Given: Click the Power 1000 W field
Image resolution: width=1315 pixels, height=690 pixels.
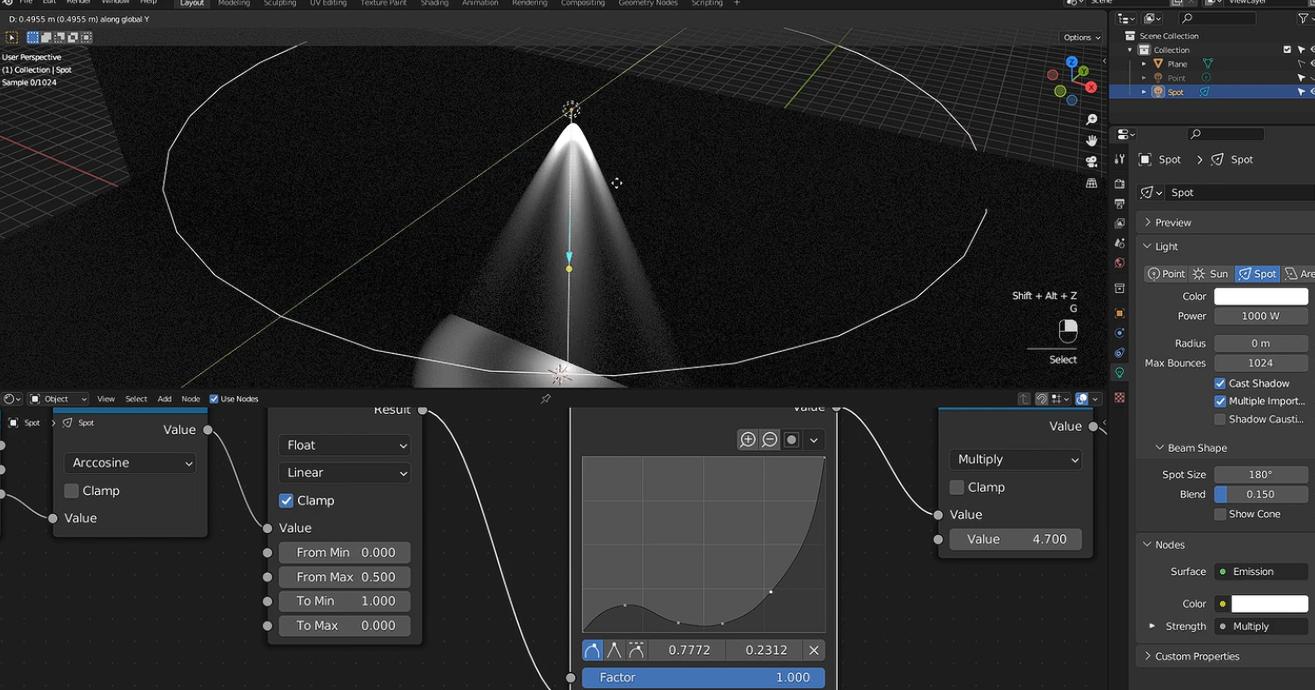Looking at the screenshot, I should 1261,316.
